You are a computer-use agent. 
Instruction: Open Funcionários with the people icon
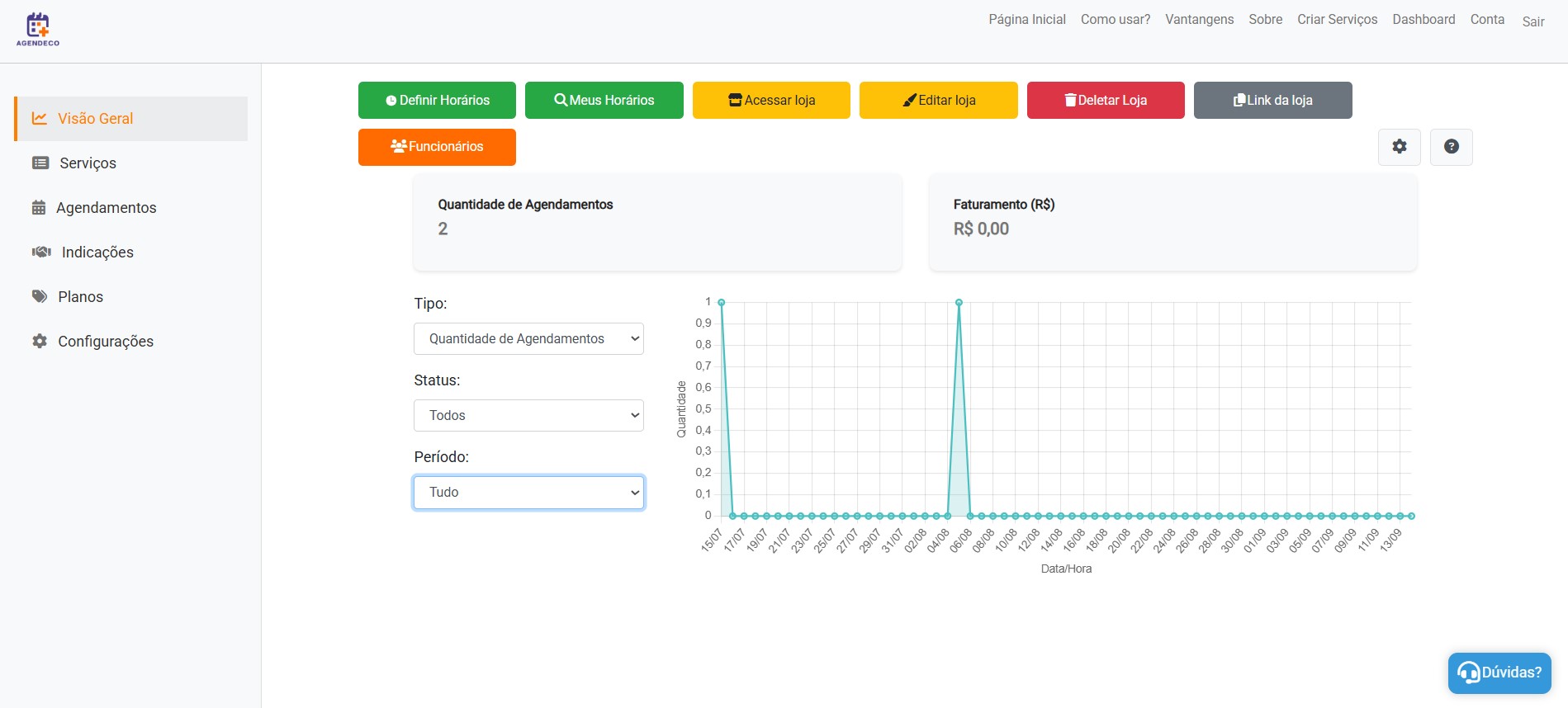coord(437,147)
